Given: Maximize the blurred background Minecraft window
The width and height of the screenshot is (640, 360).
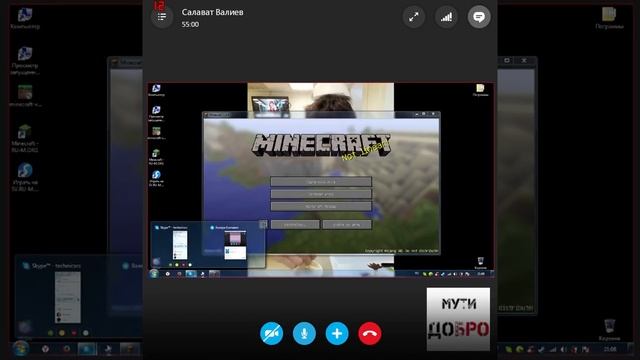Looking at the screenshot, I should click(x=507, y=60).
